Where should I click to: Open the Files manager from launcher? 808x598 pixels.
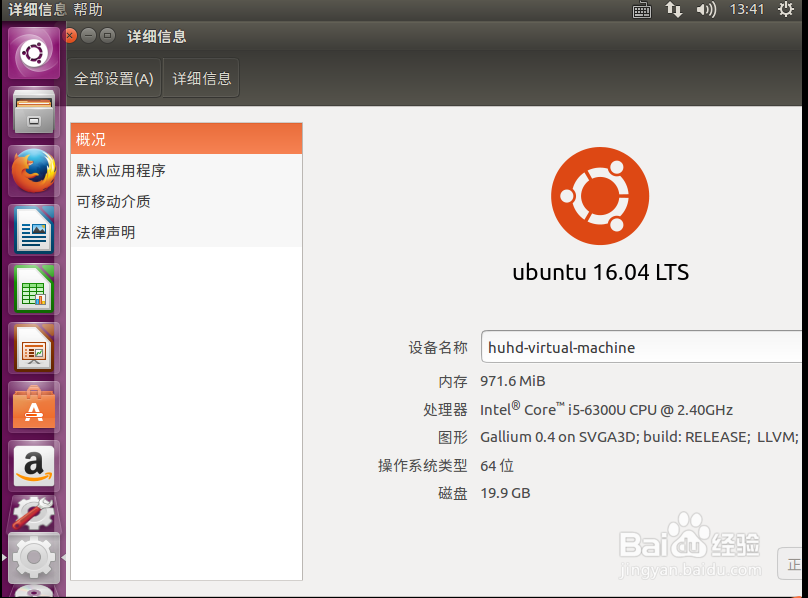point(34,112)
